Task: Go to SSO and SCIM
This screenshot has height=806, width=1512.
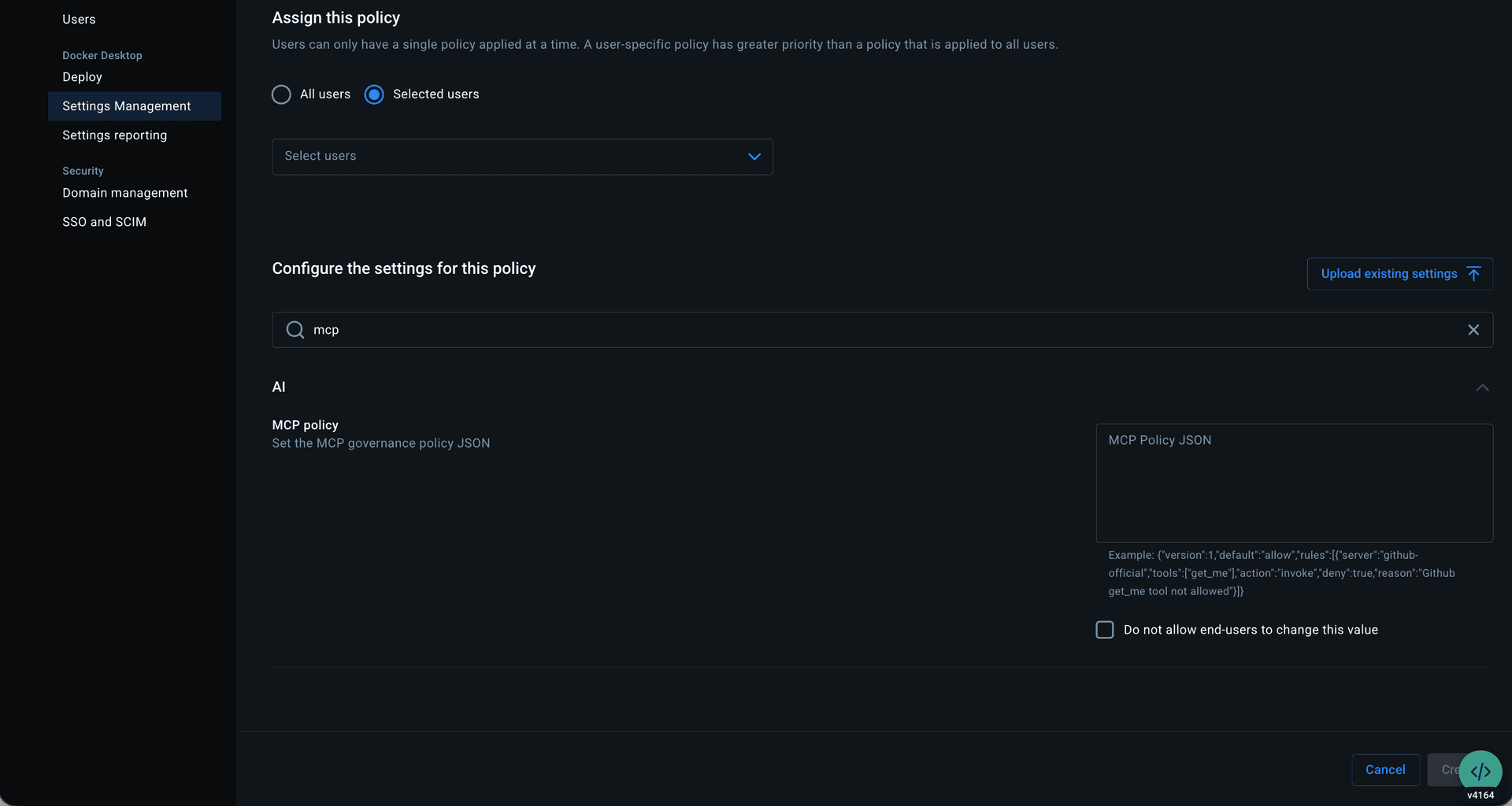Action: 104,222
